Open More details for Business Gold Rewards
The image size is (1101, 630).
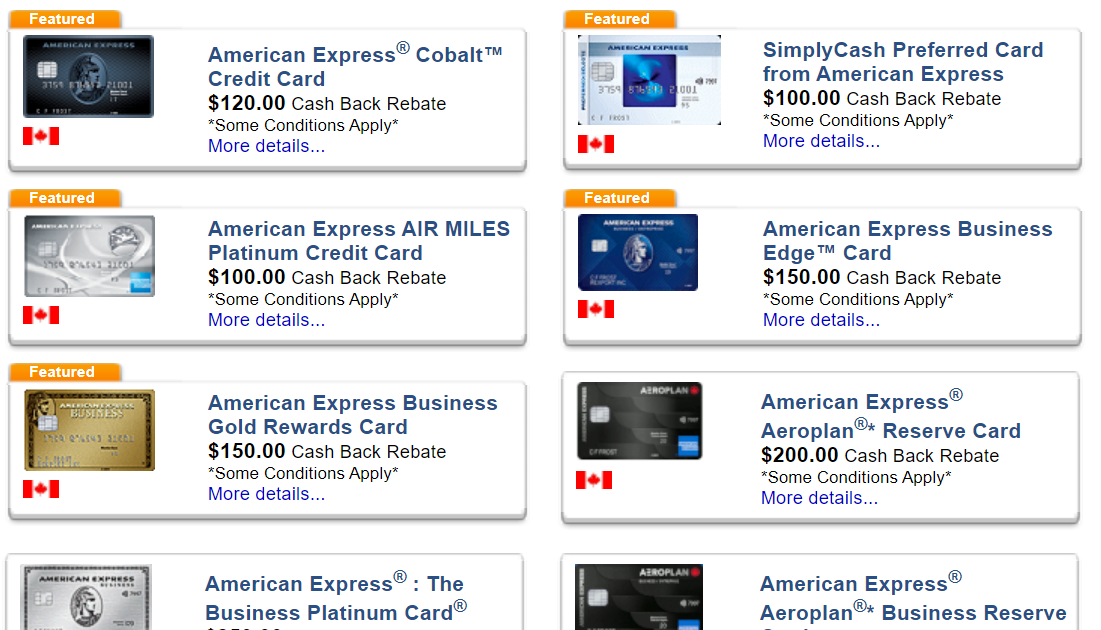[266, 494]
